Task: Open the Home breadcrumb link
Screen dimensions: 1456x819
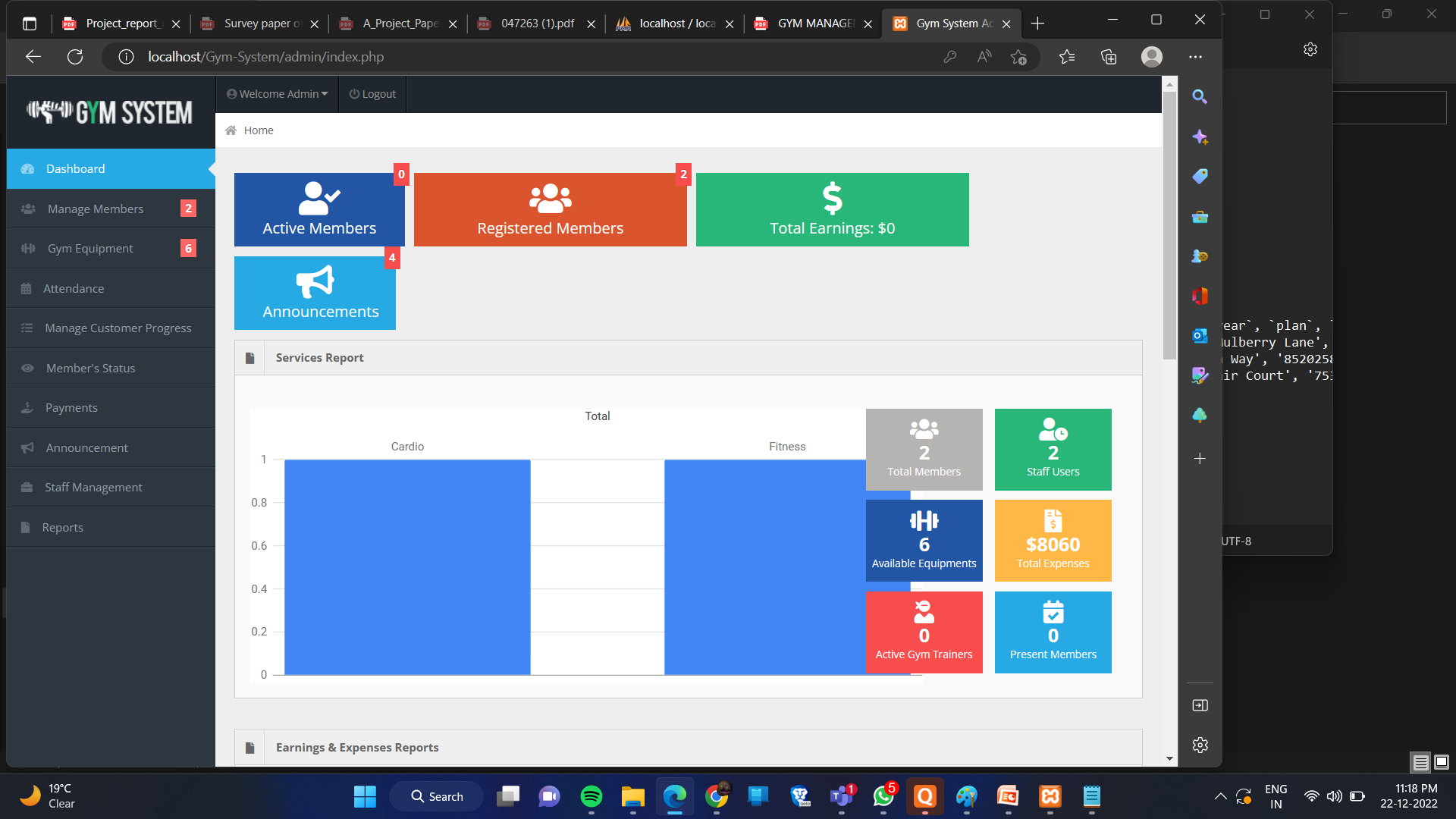Action: pos(258,130)
